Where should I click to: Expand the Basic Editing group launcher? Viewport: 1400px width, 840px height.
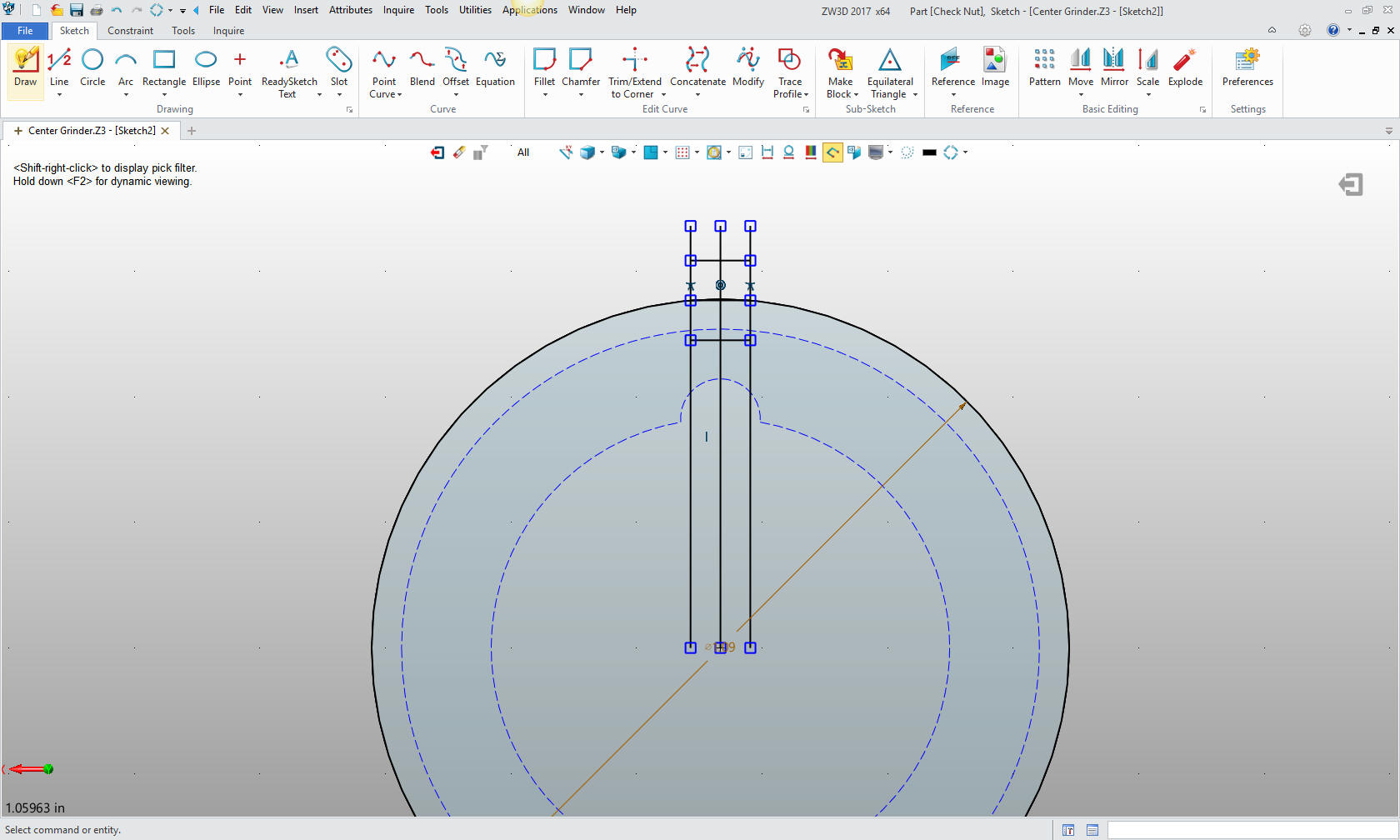(1202, 110)
